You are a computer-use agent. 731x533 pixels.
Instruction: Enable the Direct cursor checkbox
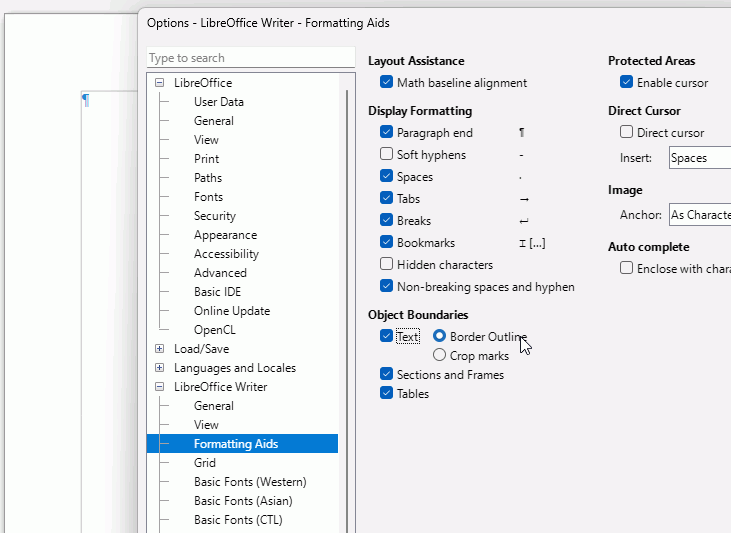tap(626, 133)
